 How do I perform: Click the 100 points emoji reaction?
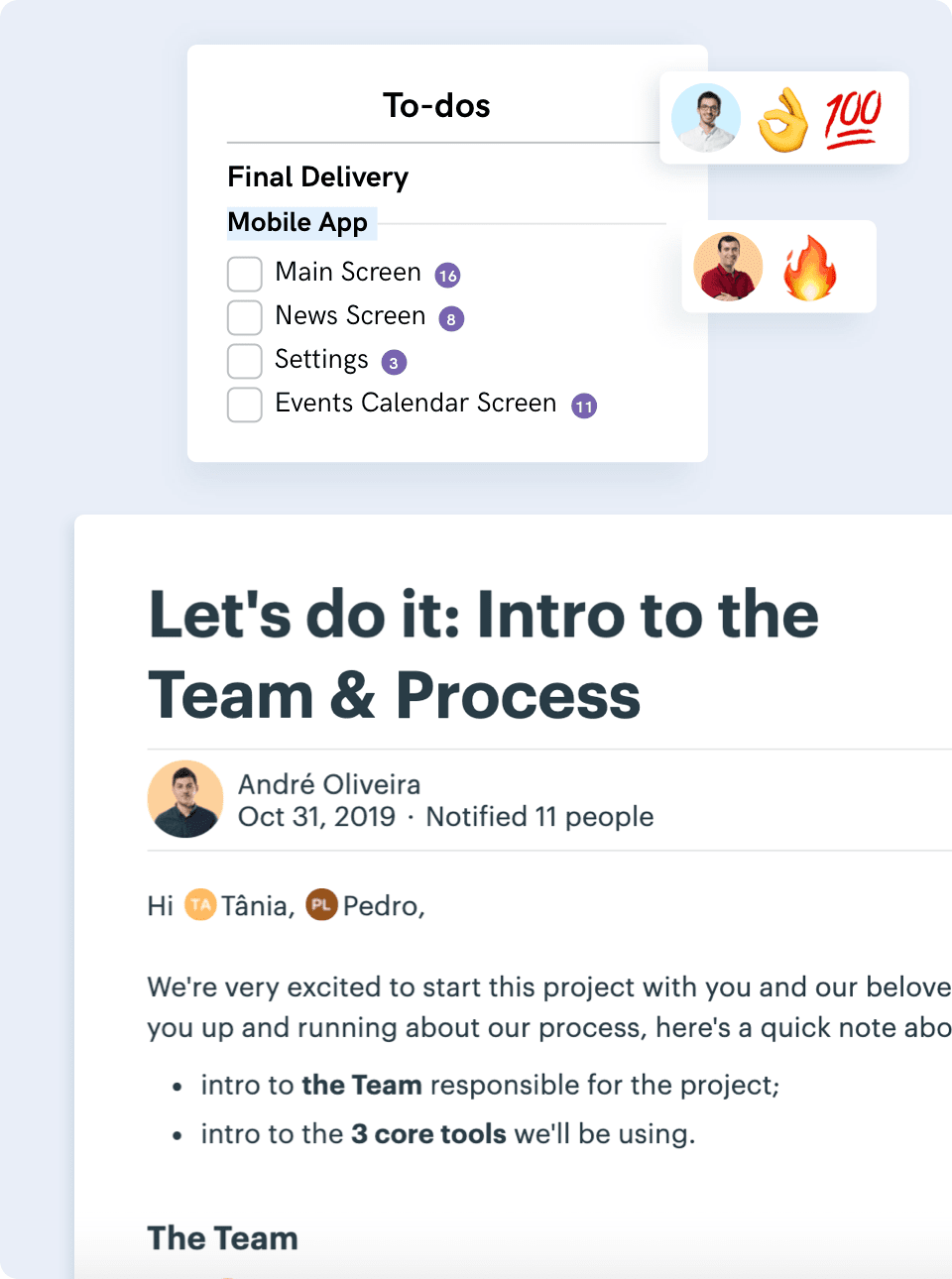(x=852, y=118)
